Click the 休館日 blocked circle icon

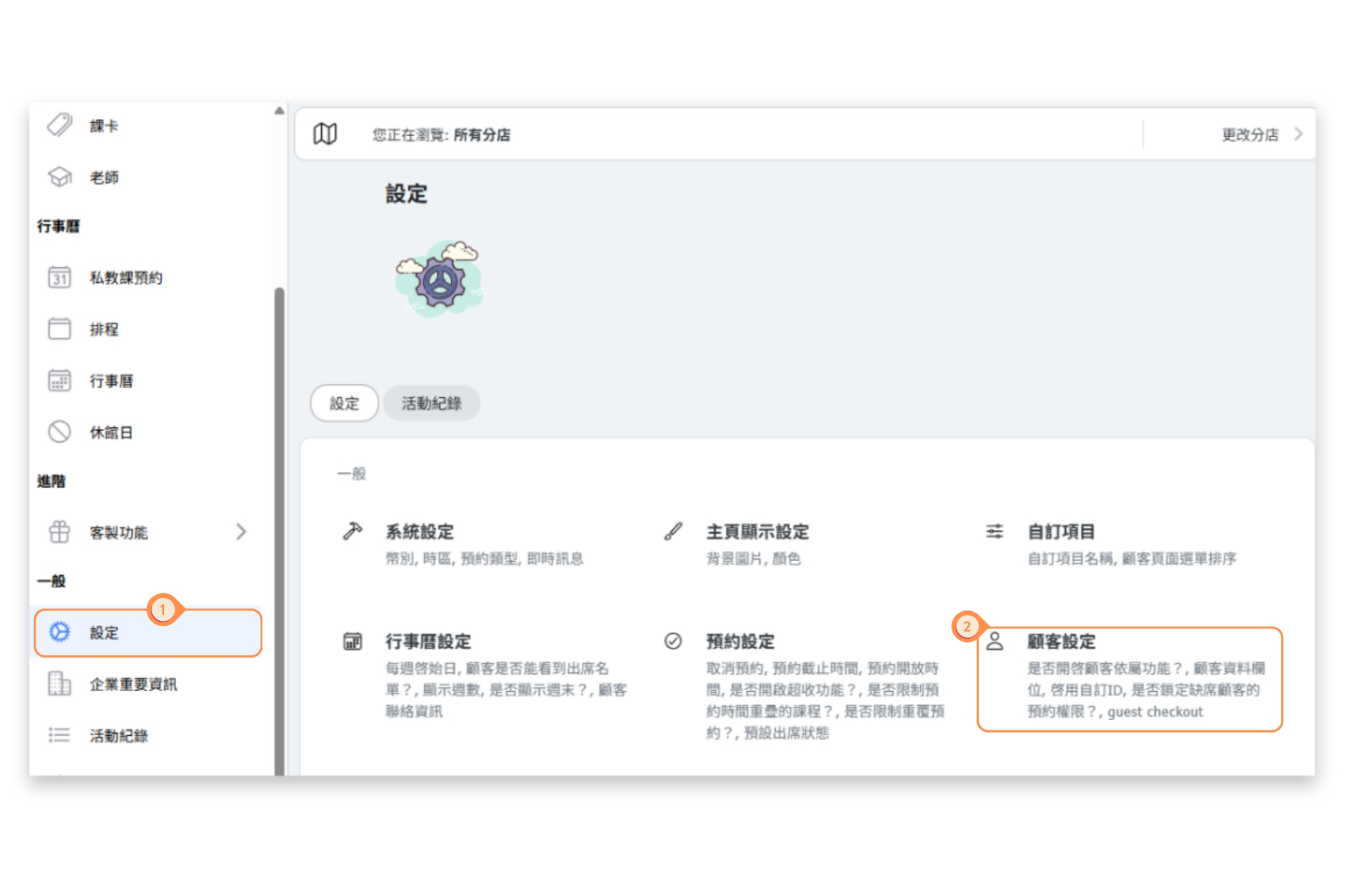coord(59,432)
